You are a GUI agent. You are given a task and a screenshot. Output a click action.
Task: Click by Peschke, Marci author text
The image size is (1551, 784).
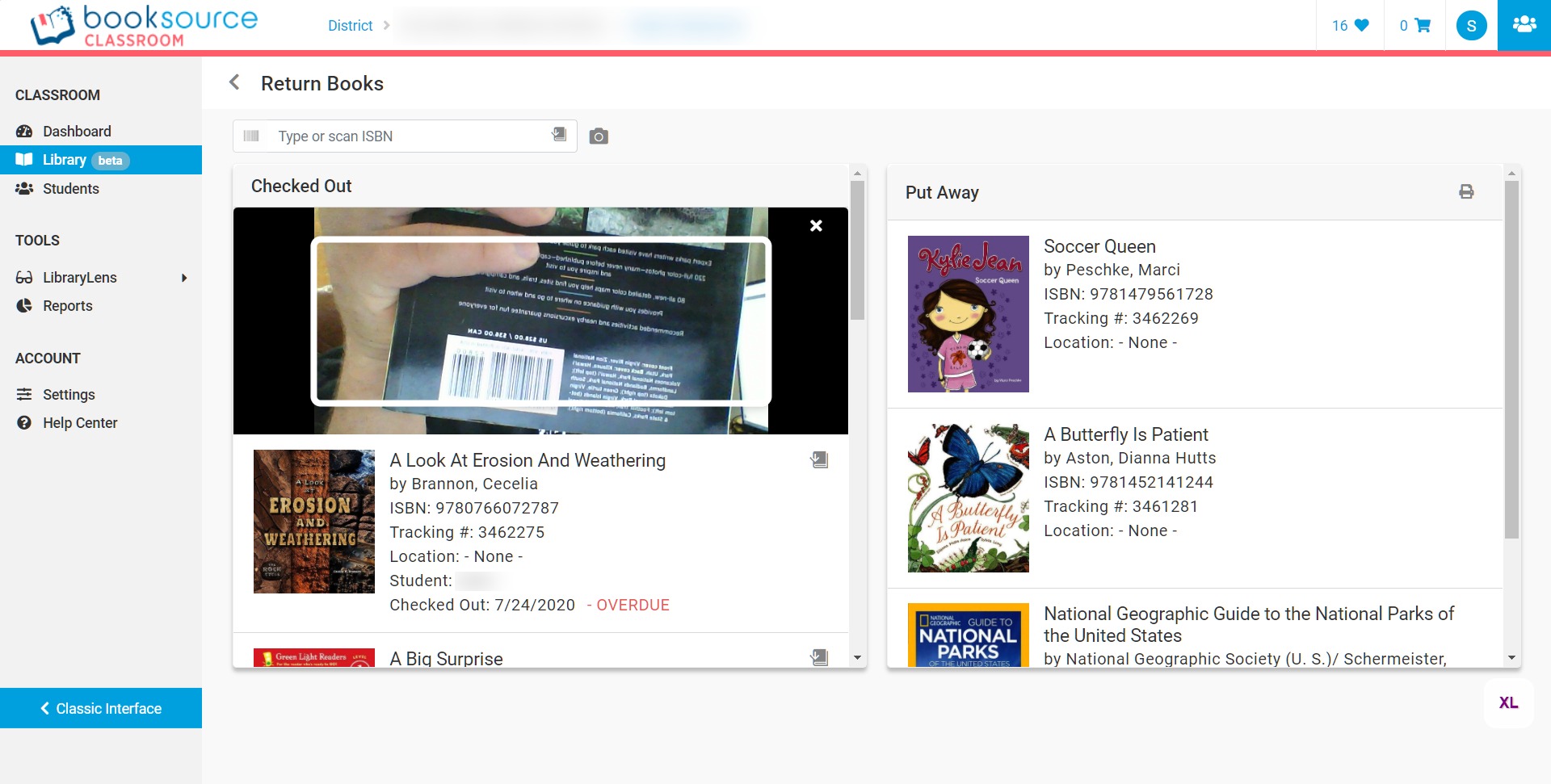point(1112,270)
